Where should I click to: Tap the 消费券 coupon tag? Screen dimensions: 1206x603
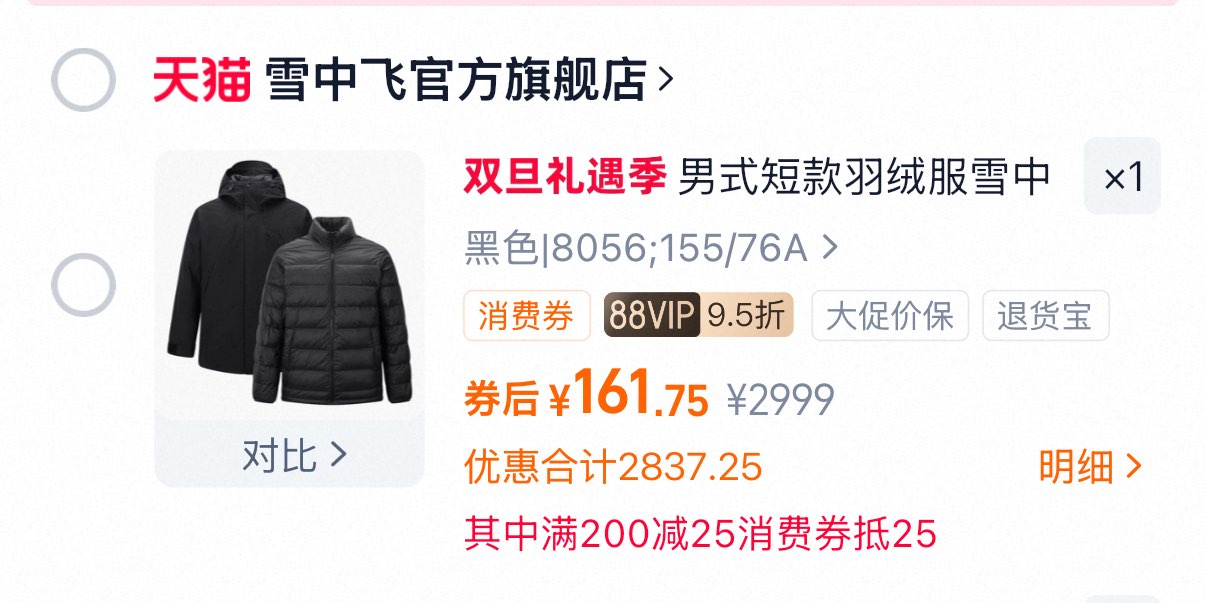pos(526,316)
